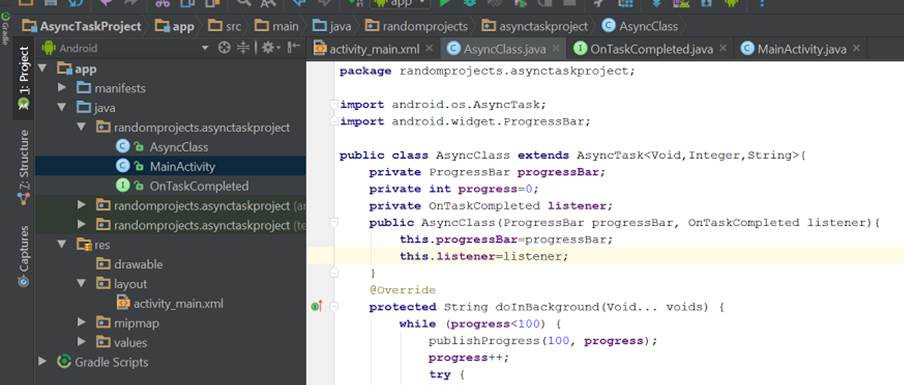Click the while (progress<100) line
This screenshot has width=904, height=385.
[480, 324]
